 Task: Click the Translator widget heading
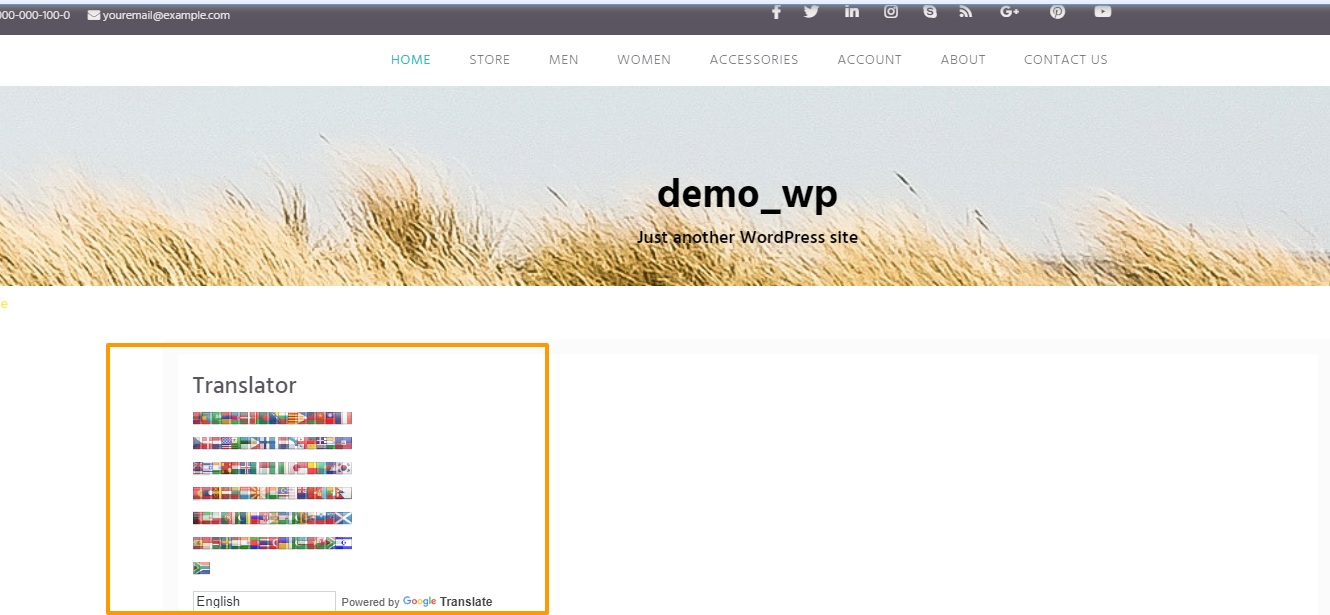(x=245, y=385)
